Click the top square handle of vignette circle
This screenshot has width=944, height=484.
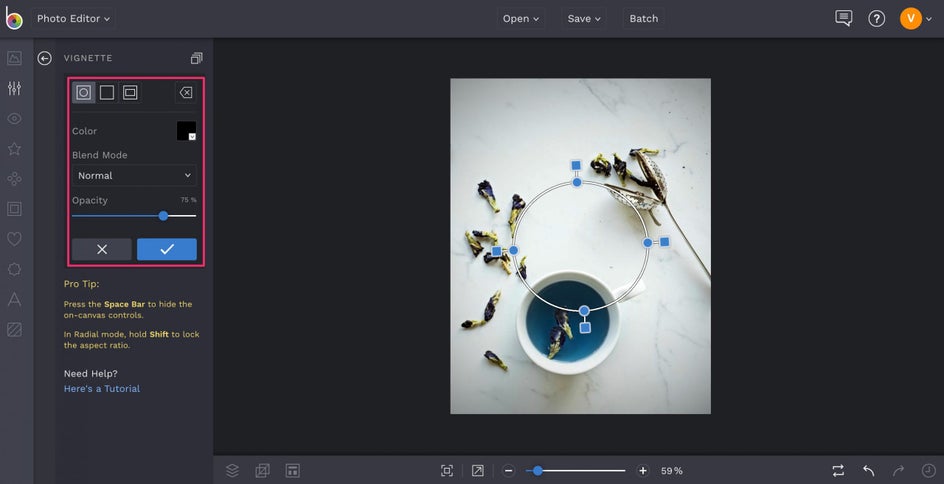click(x=576, y=165)
